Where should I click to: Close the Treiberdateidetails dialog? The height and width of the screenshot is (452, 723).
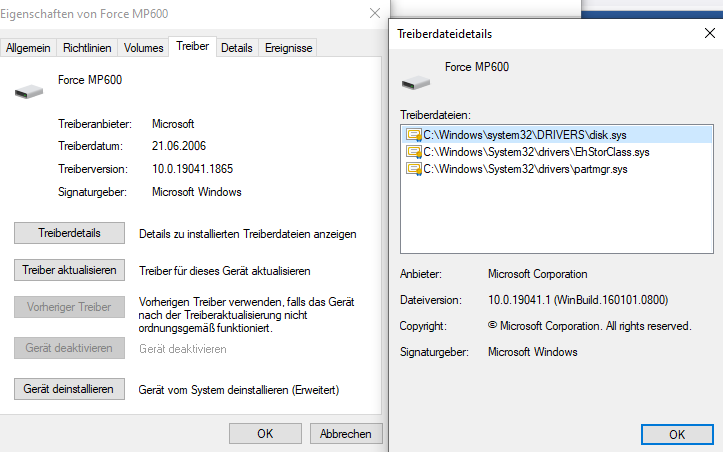(710, 33)
